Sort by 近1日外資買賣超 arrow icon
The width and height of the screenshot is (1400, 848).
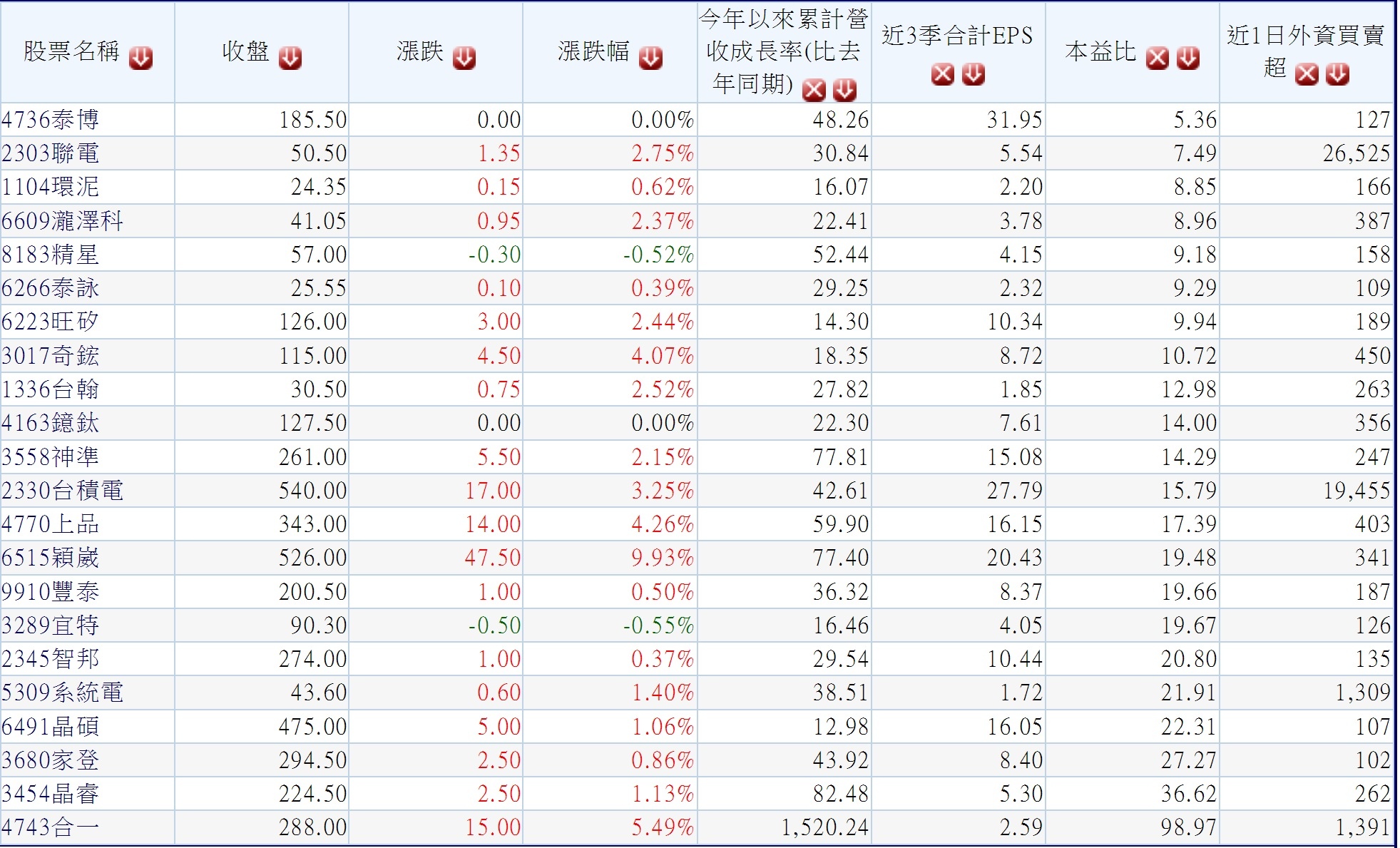click(x=1337, y=73)
